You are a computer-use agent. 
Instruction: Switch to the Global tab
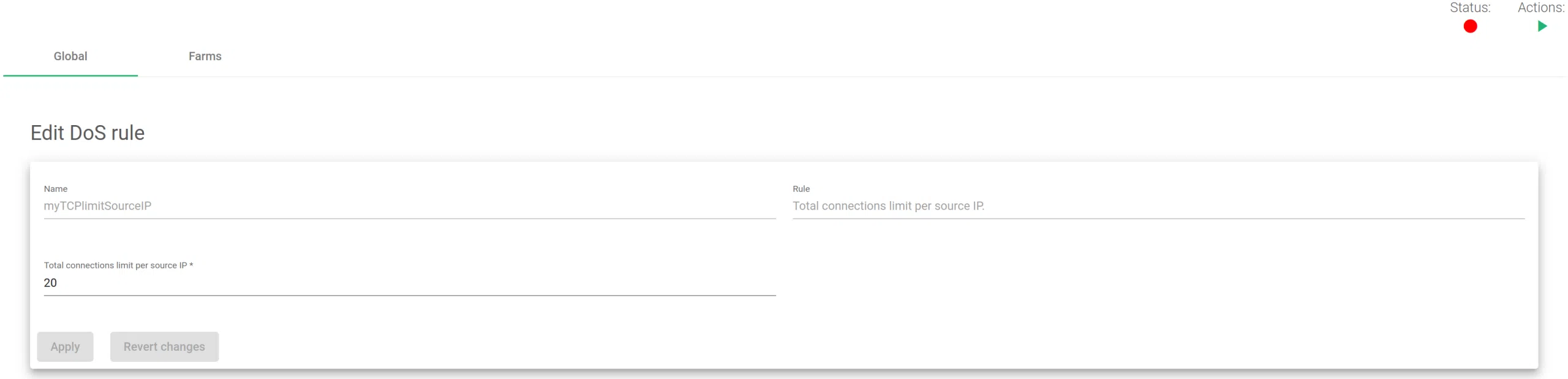tap(70, 56)
